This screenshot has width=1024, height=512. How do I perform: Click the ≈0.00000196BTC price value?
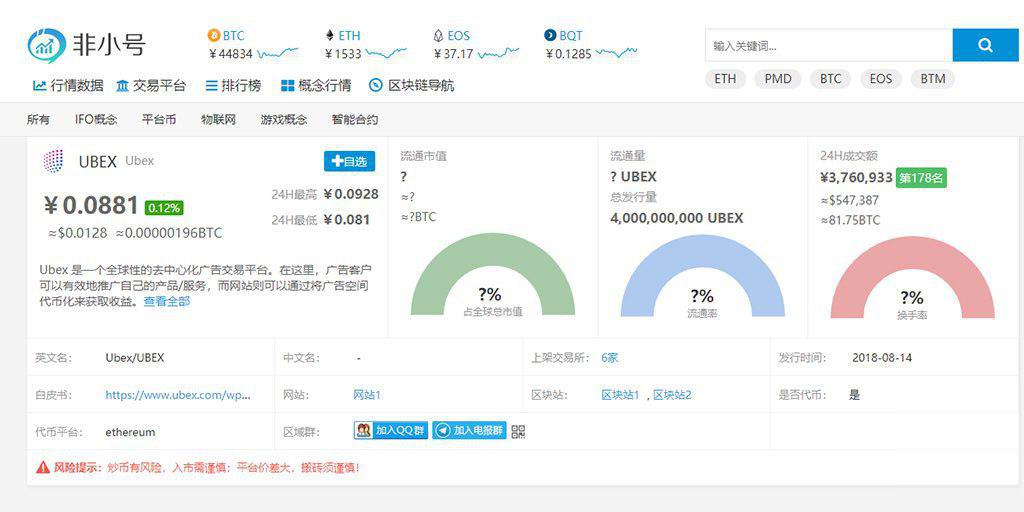(x=168, y=232)
